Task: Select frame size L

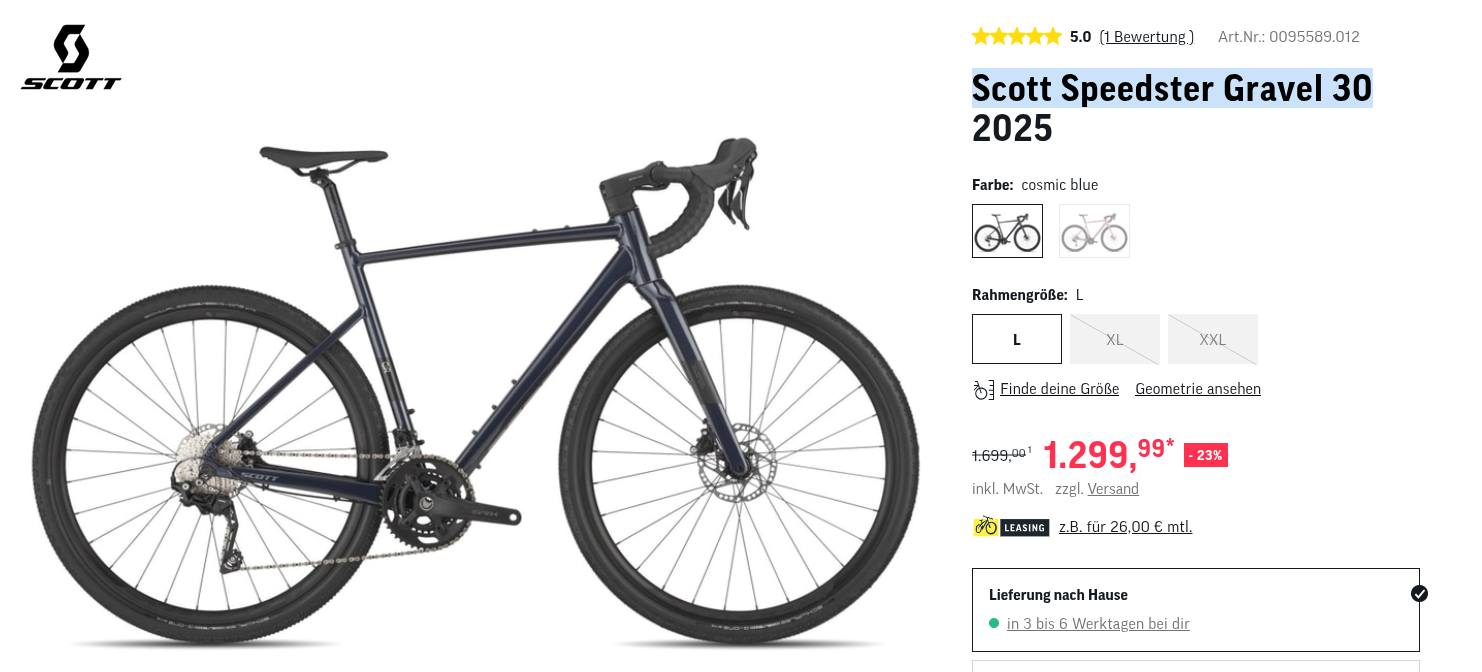Action: [1017, 339]
